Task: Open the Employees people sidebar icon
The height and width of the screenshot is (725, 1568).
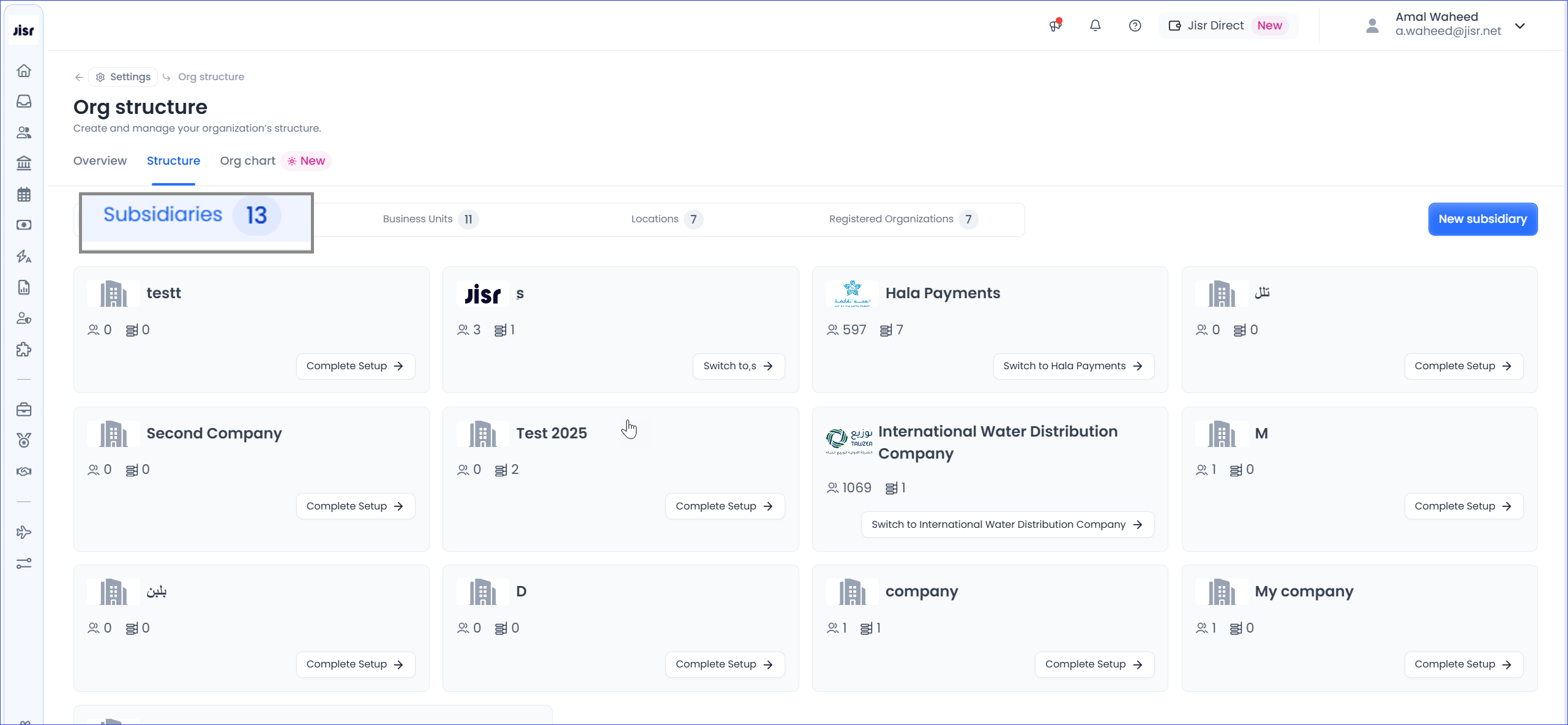Action: click(x=24, y=132)
